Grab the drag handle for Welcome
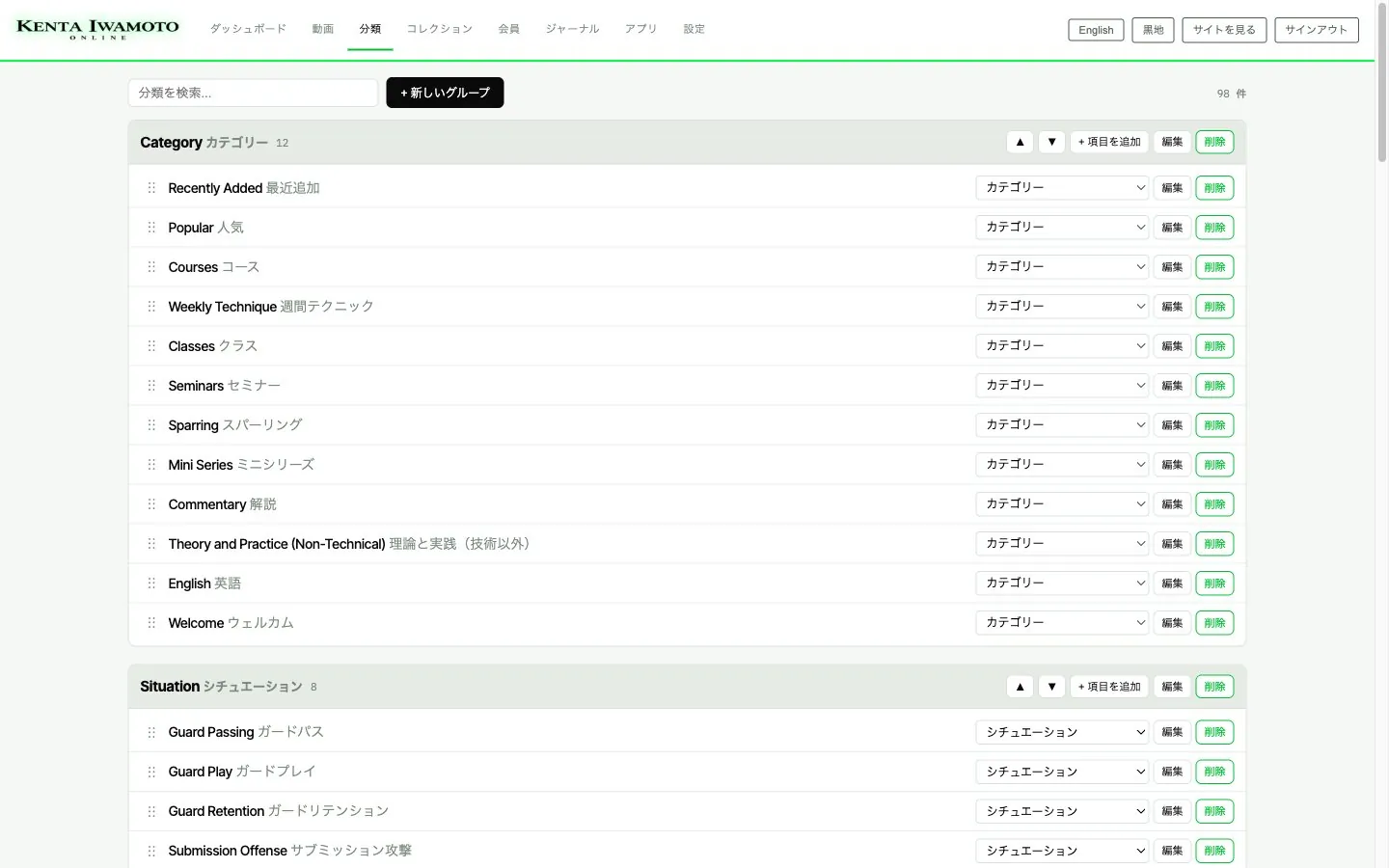Image resolution: width=1389 pixels, height=868 pixels. (151, 623)
